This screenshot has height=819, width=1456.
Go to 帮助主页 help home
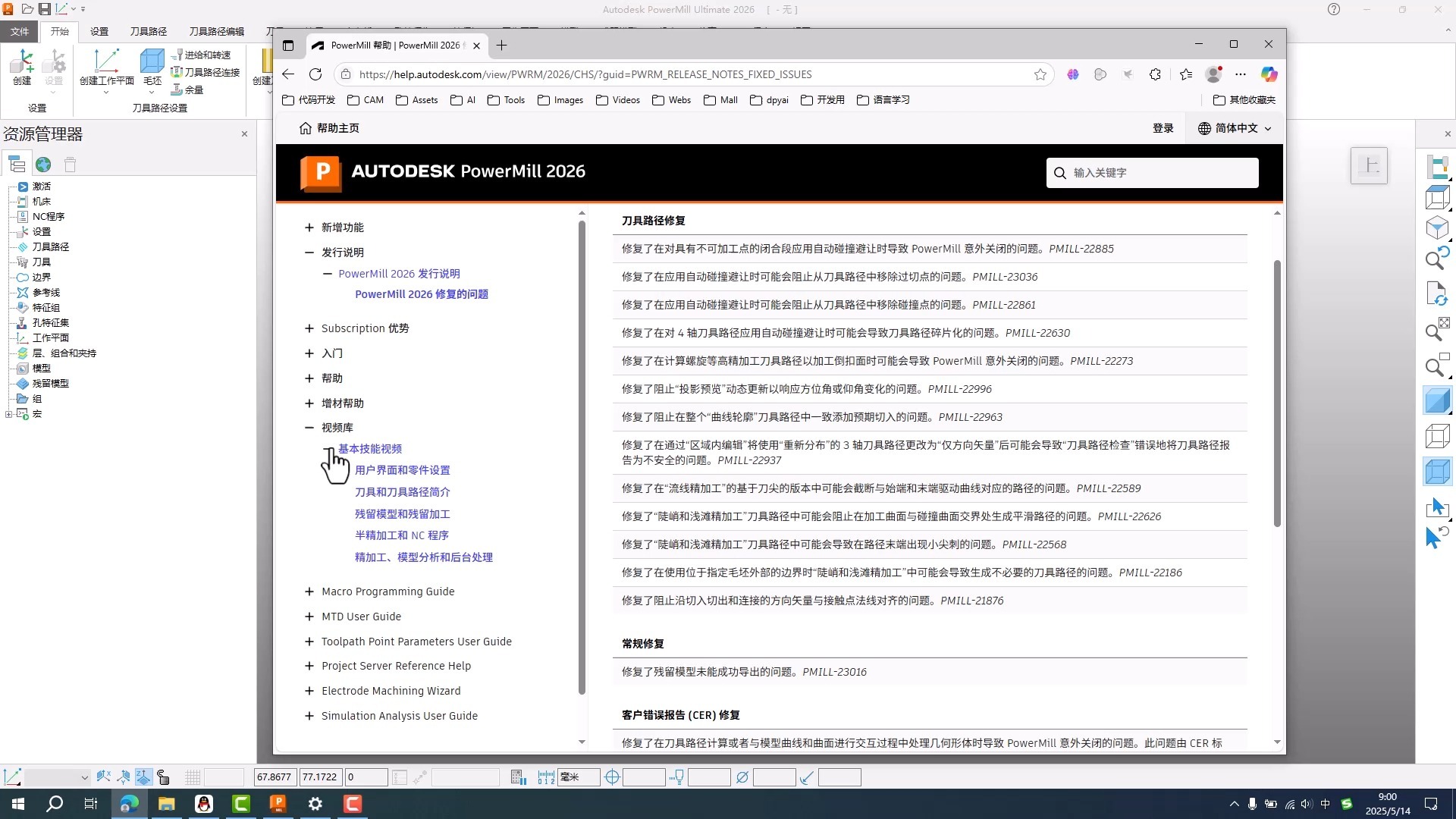point(329,128)
